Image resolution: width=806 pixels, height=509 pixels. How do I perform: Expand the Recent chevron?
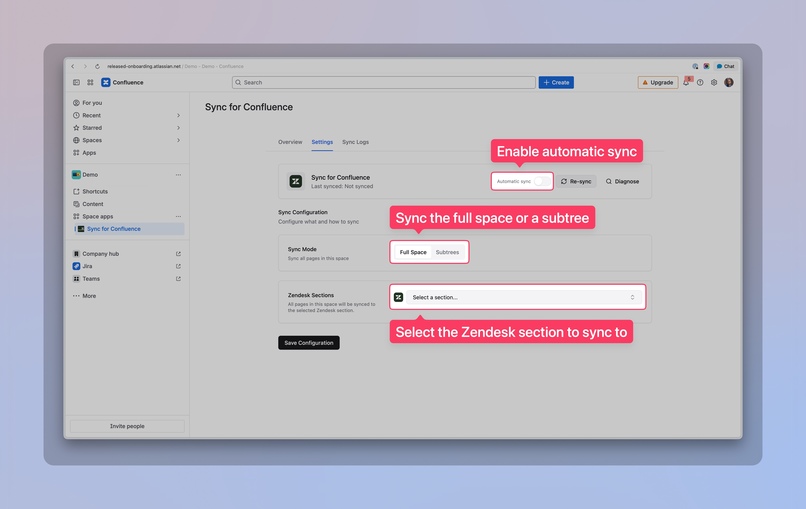pyautogui.click(x=178, y=115)
